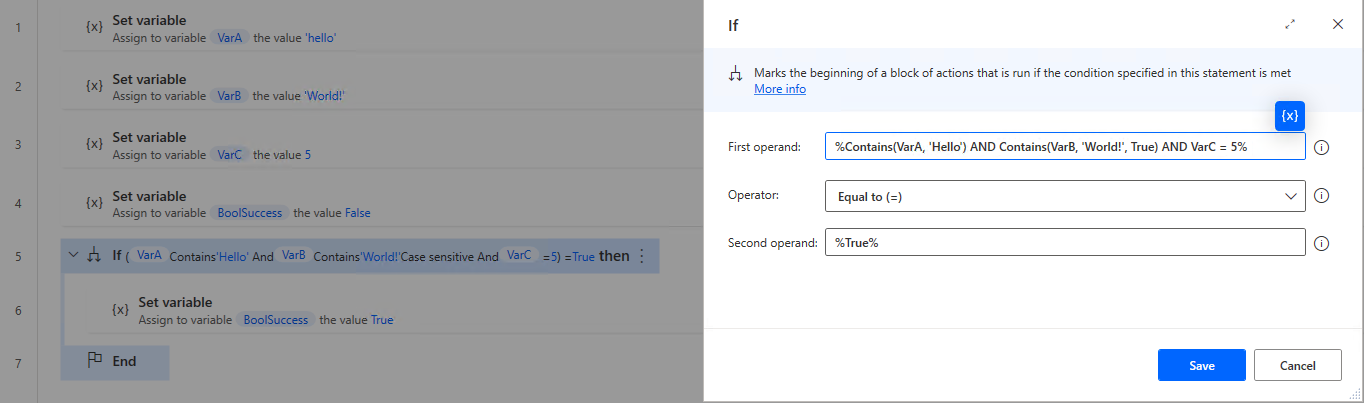Expand the If dialog to full size

1290,24
